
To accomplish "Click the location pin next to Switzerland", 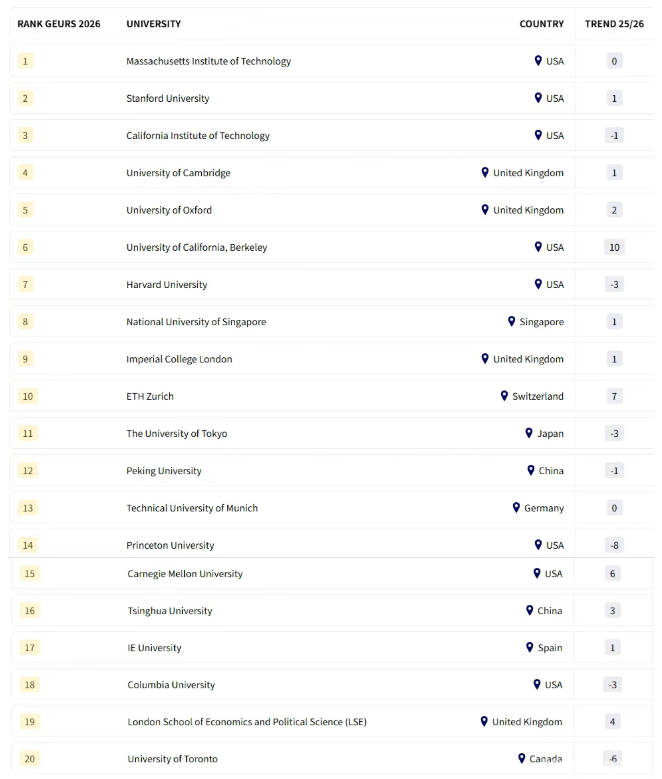I will point(505,396).
